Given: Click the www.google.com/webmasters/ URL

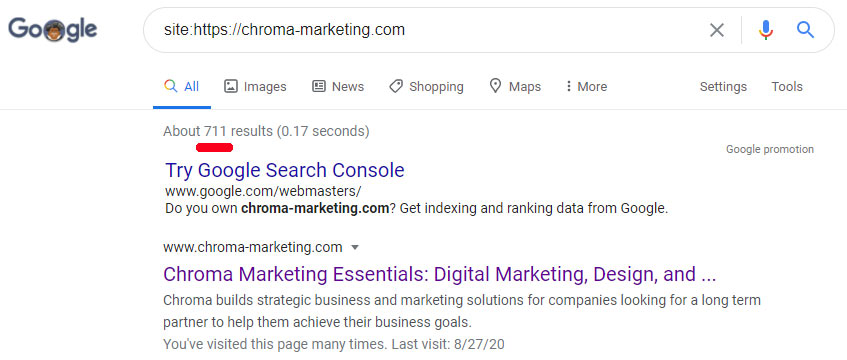Looking at the screenshot, I should pos(263,191).
